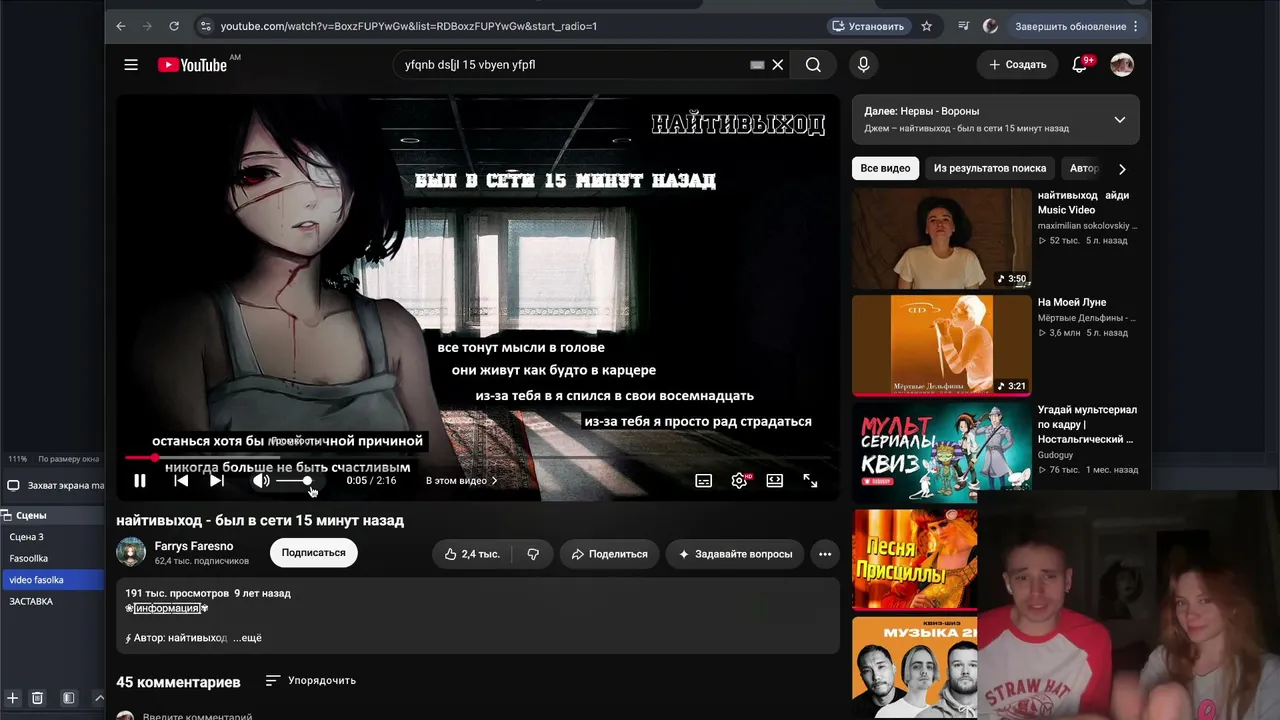Delete selected scene with trash icon
The width and height of the screenshot is (1280, 720).
pyautogui.click(x=37, y=698)
